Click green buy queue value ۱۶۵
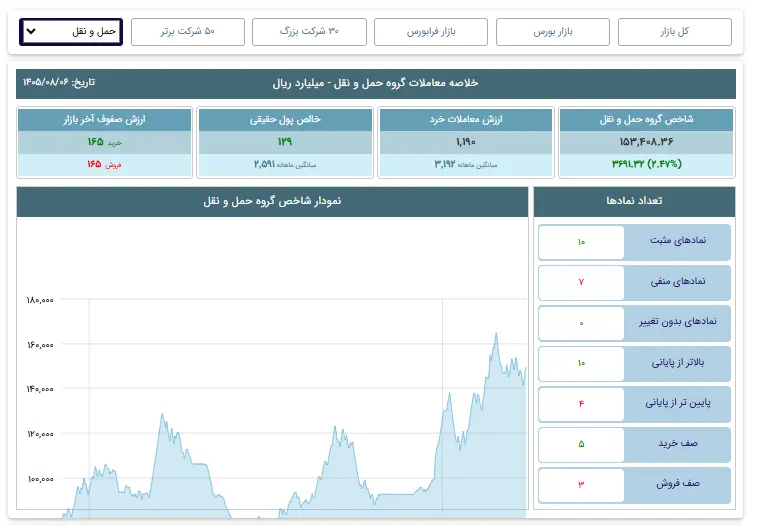Viewport: 760px width, 526px height. (95, 142)
